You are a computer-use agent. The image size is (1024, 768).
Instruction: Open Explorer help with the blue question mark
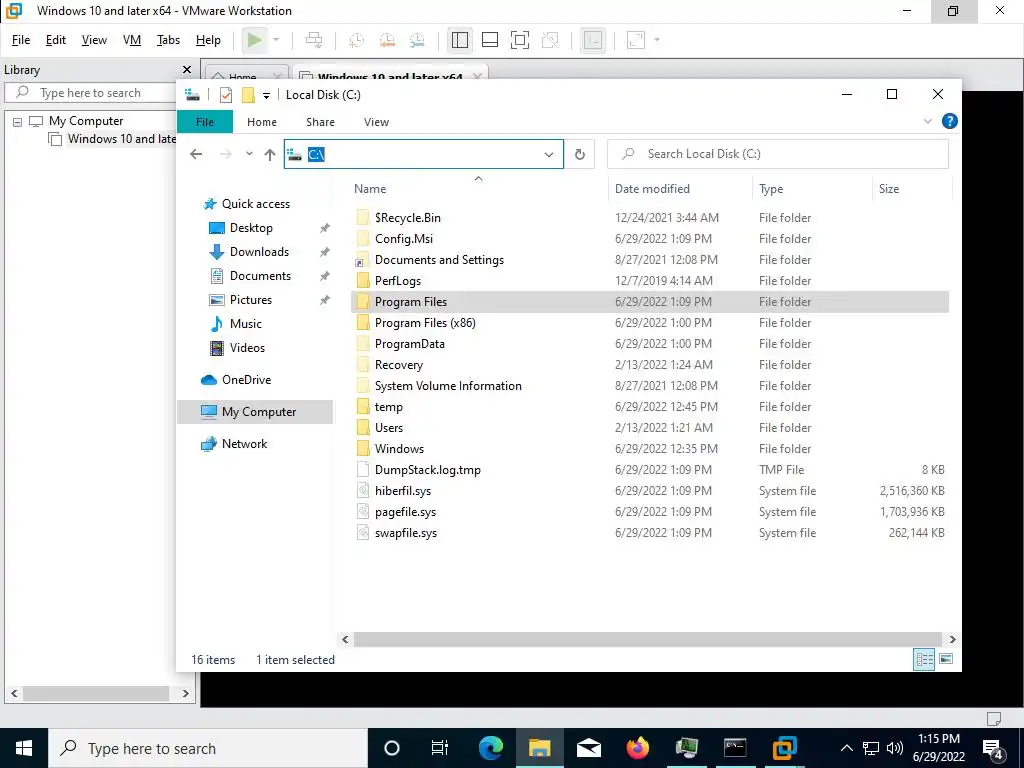[x=950, y=121]
